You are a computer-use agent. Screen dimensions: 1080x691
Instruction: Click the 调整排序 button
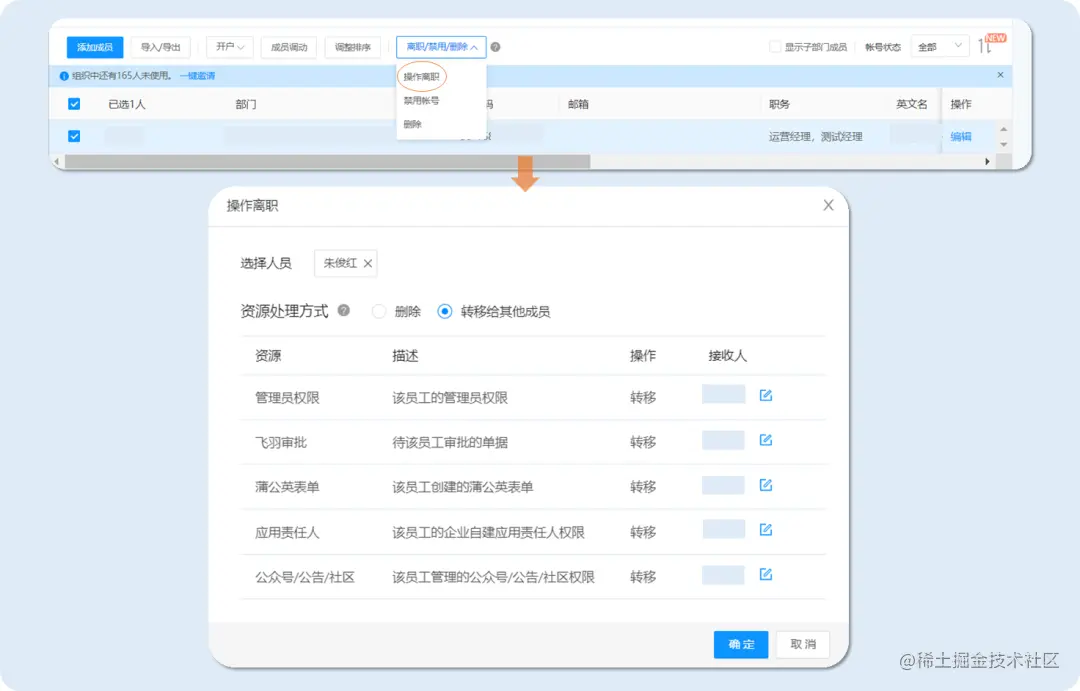tap(353, 47)
